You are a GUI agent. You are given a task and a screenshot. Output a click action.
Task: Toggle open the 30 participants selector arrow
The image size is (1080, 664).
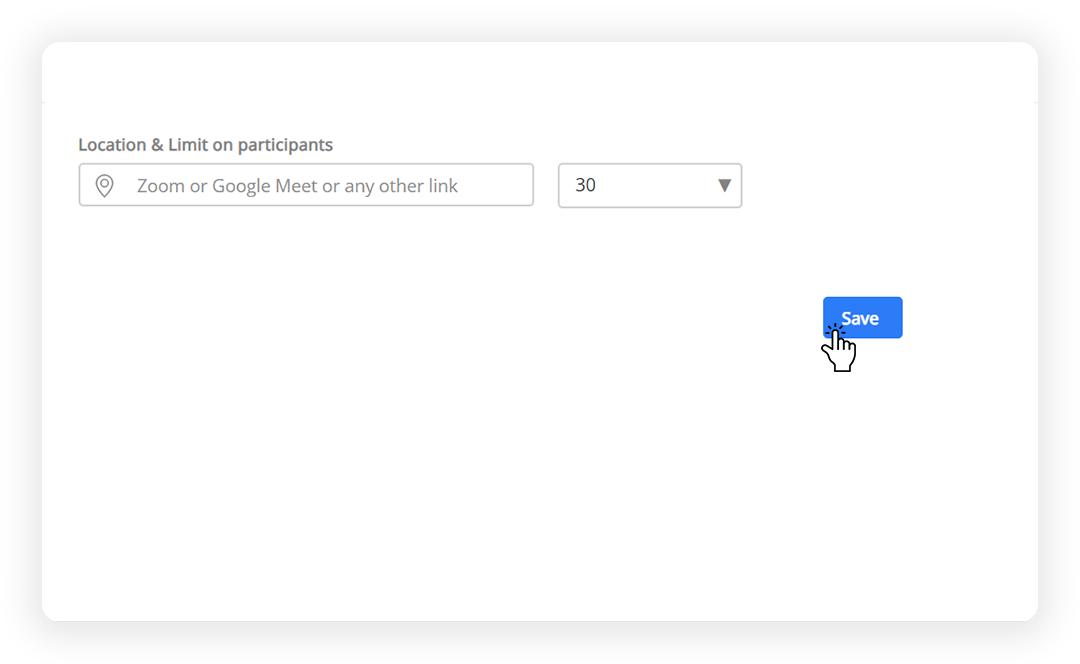point(724,185)
